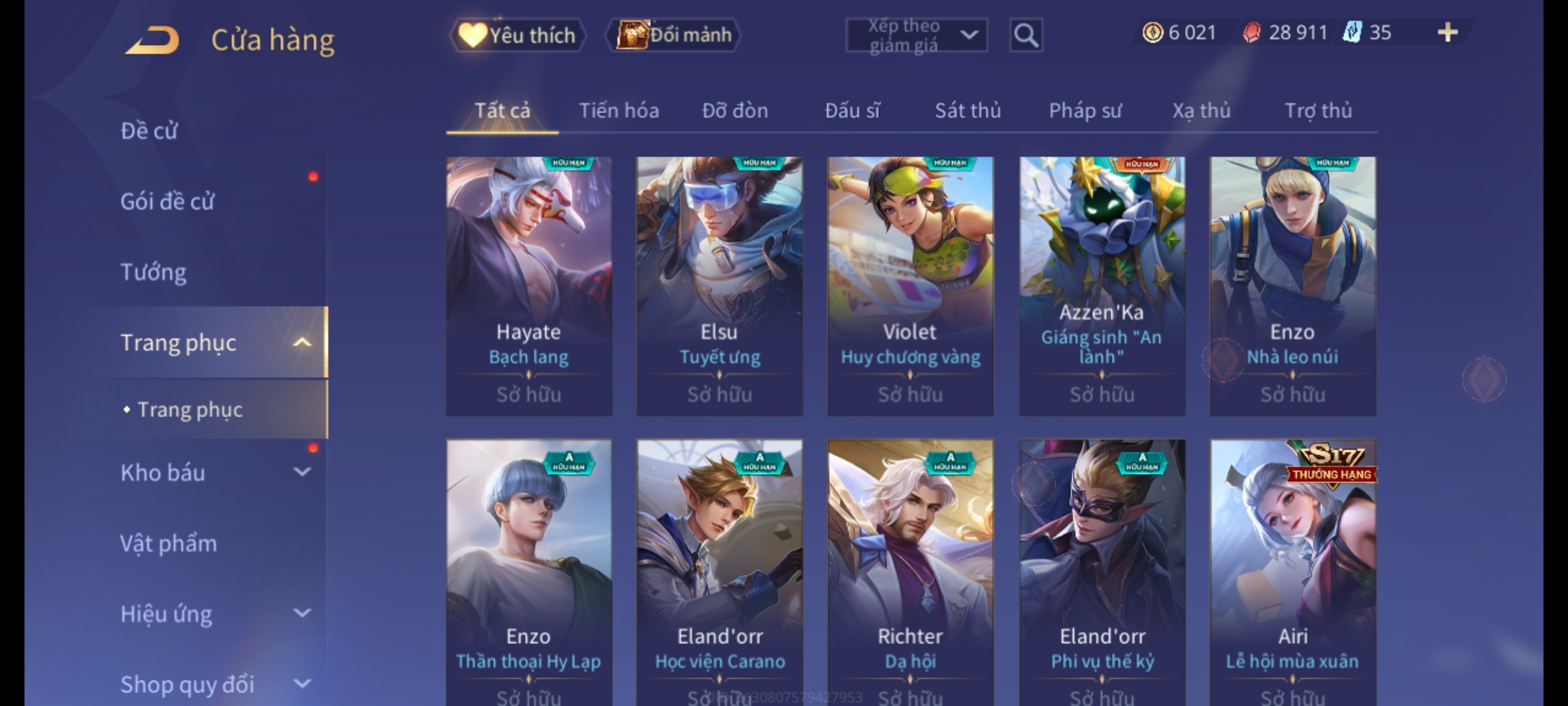Select the Pháp sư tab

1085,110
